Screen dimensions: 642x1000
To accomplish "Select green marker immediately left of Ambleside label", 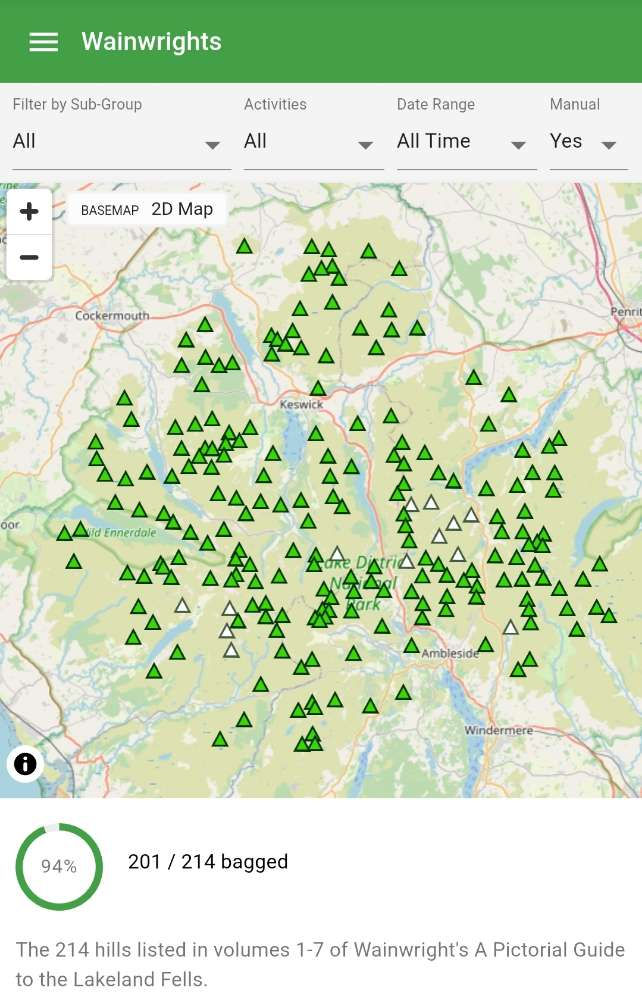I will coord(412,645).
